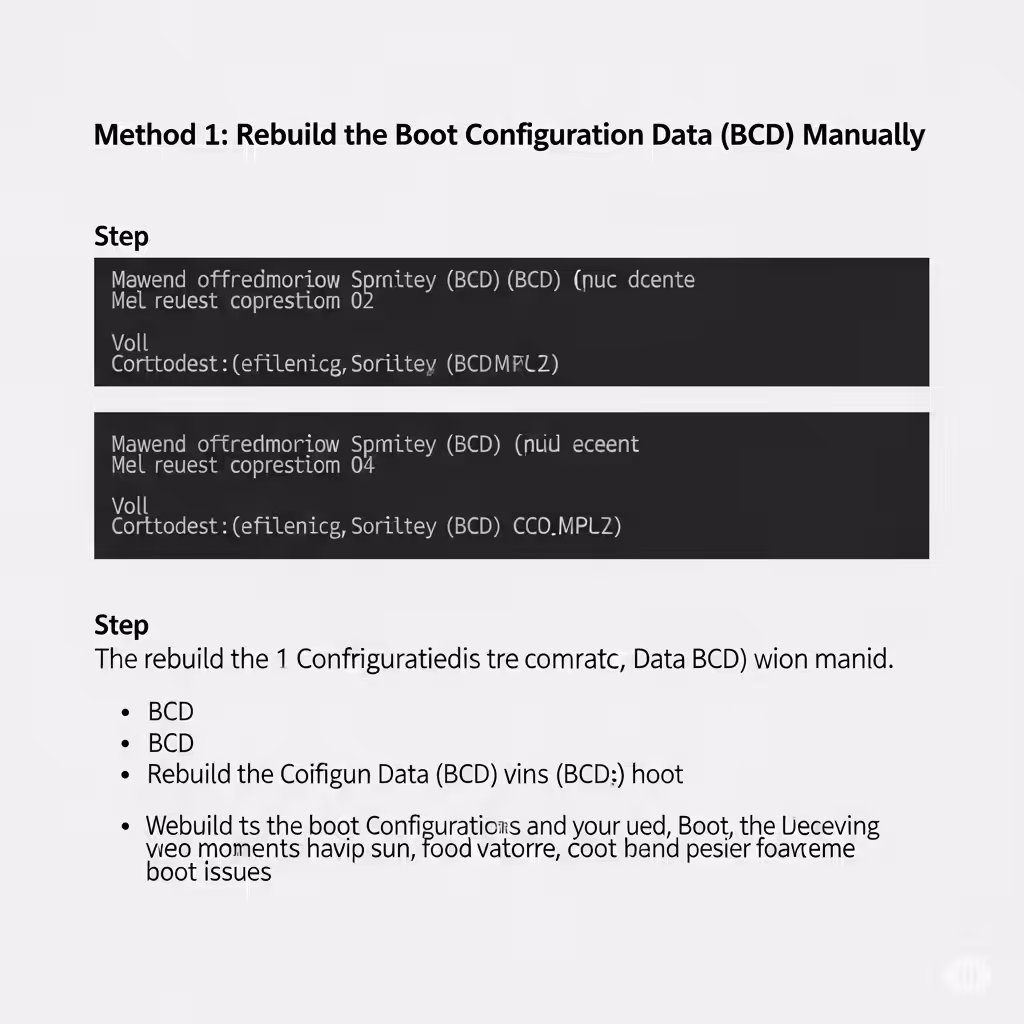Click the sentence beginning "The rebuild the 1"
This screenshot has width=1024, height=1024.
tap(494, 659)
